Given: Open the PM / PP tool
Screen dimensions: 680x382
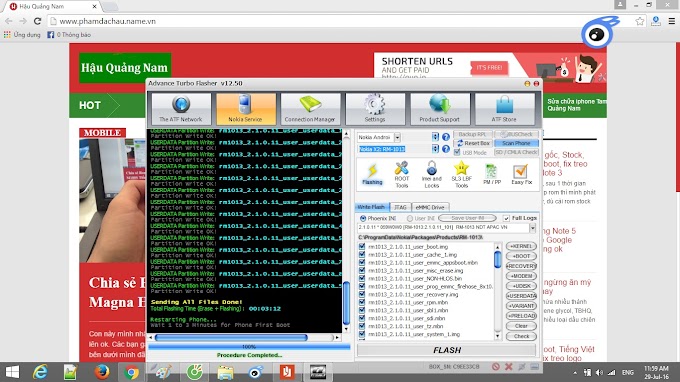Looking at the screenshot, I should (x=491, y=174).
